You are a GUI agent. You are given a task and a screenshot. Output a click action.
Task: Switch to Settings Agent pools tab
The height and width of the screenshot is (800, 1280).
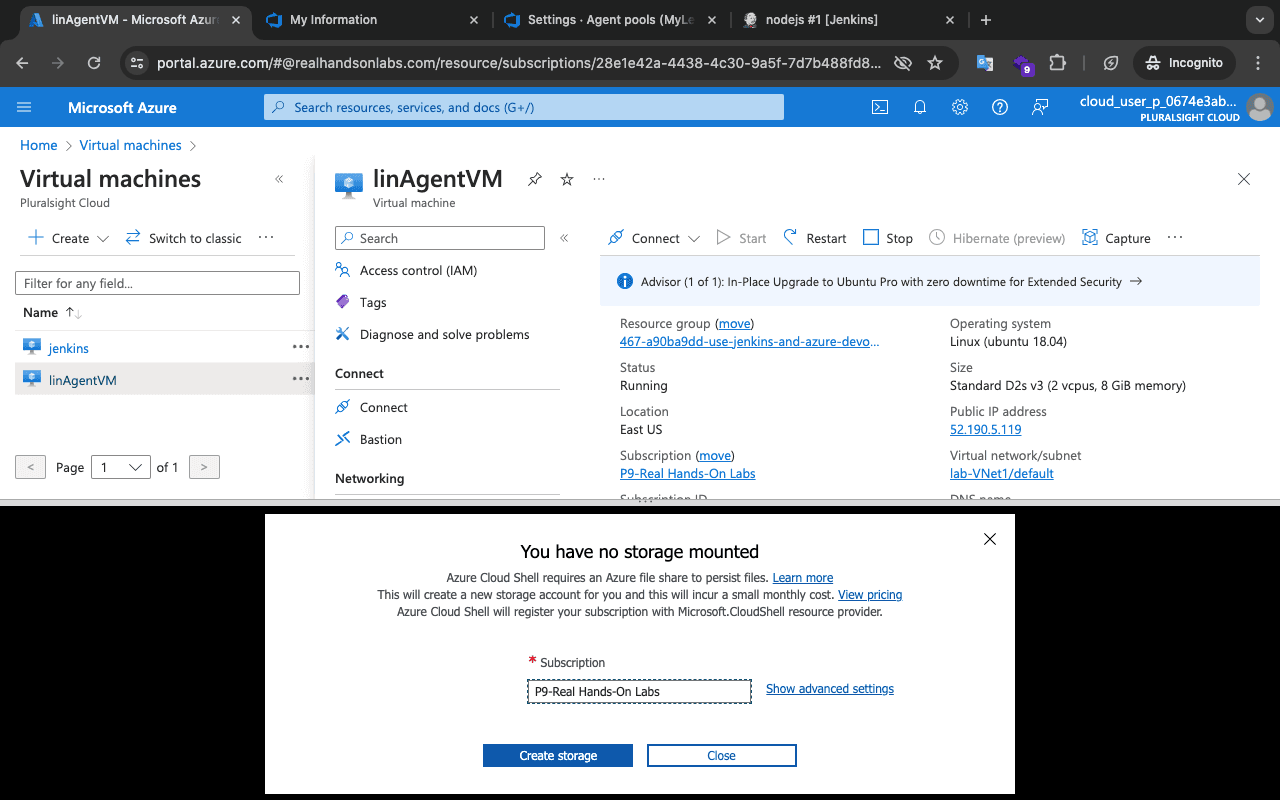pyautogui.click(x=610, y=20)
